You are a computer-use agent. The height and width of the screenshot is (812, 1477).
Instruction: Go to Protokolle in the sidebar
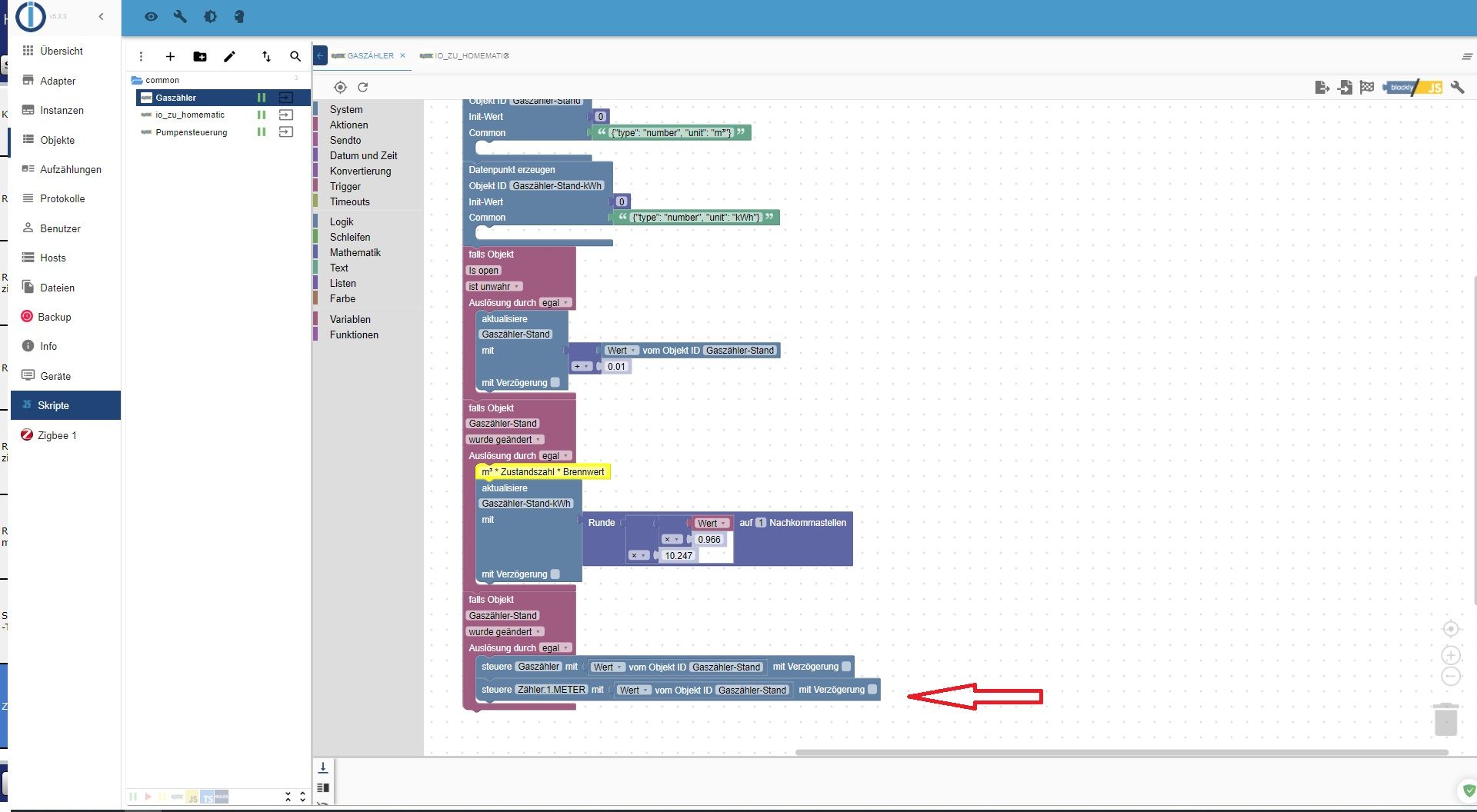coord(62,198)
